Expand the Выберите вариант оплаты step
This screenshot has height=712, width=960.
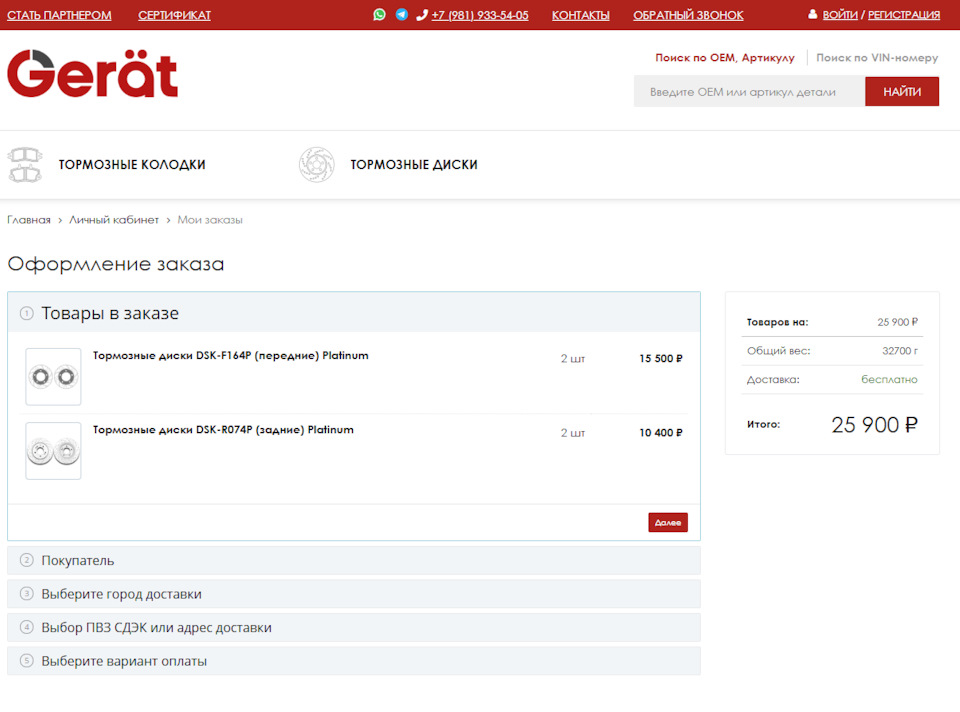coord(353,661)
